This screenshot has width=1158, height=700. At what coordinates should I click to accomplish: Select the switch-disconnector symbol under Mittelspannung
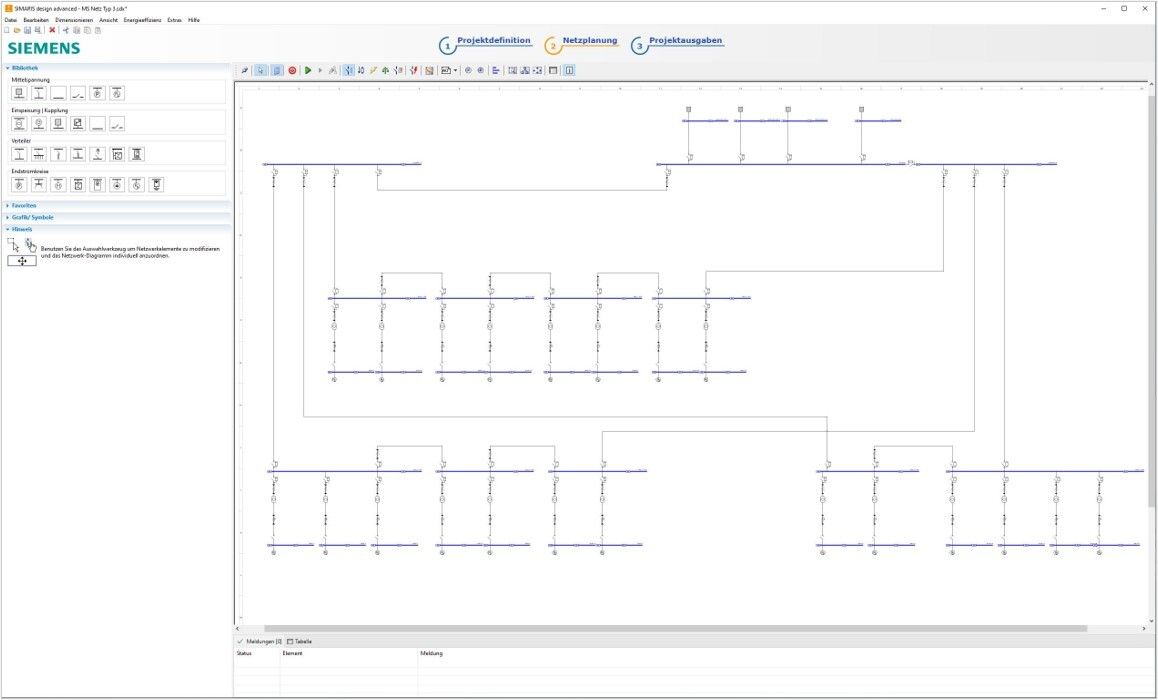[79, 94]
